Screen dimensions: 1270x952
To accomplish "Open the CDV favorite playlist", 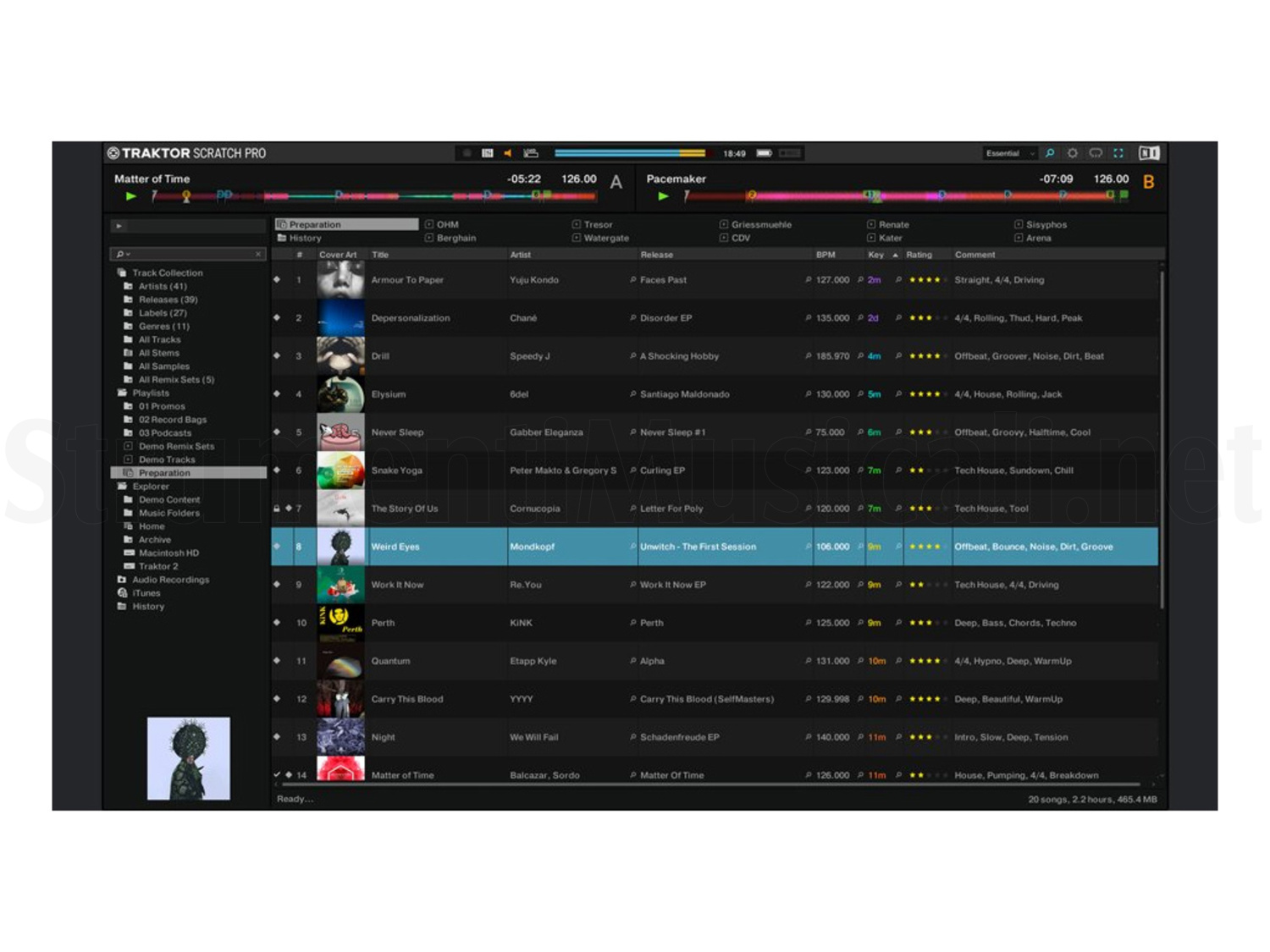I will pyautogui.click(x=735, y=238).
